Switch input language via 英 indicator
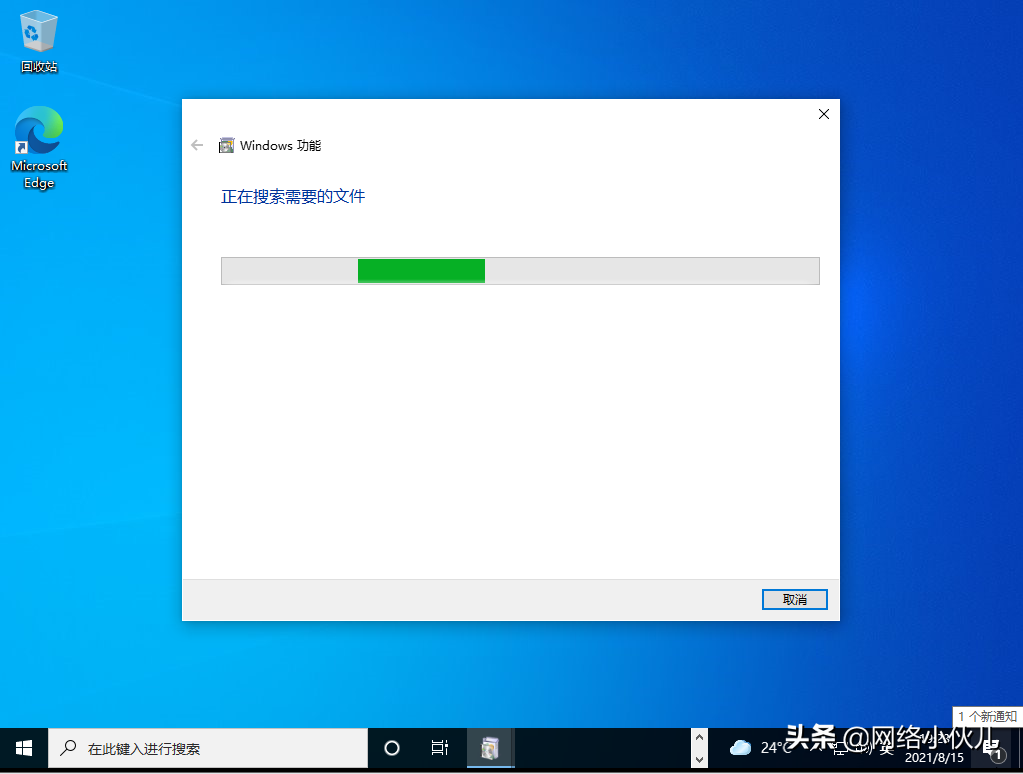The height and width of the screenshot is (774, 1023). (886, 749)
